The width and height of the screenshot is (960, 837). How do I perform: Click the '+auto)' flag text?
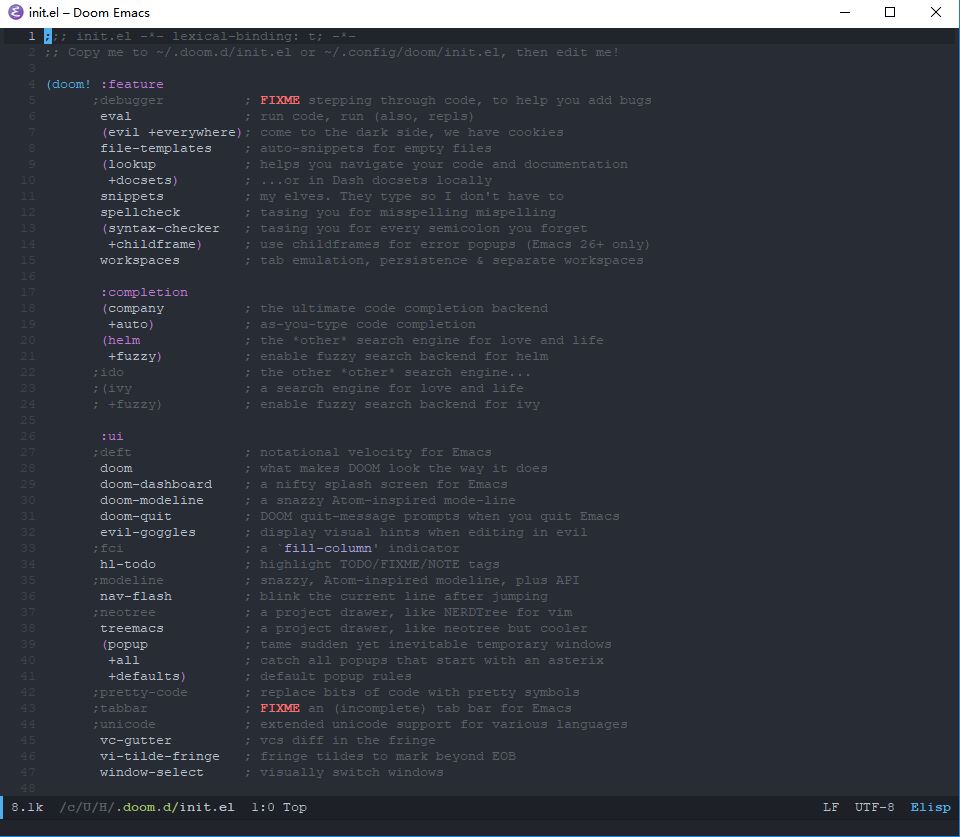pos(131,325)
